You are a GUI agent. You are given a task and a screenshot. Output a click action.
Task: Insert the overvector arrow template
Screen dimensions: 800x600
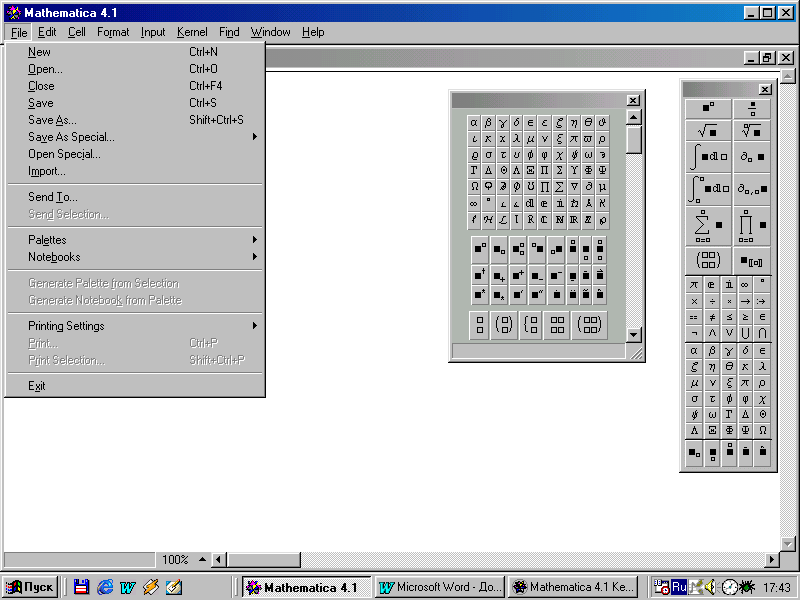tap(600, 276)
